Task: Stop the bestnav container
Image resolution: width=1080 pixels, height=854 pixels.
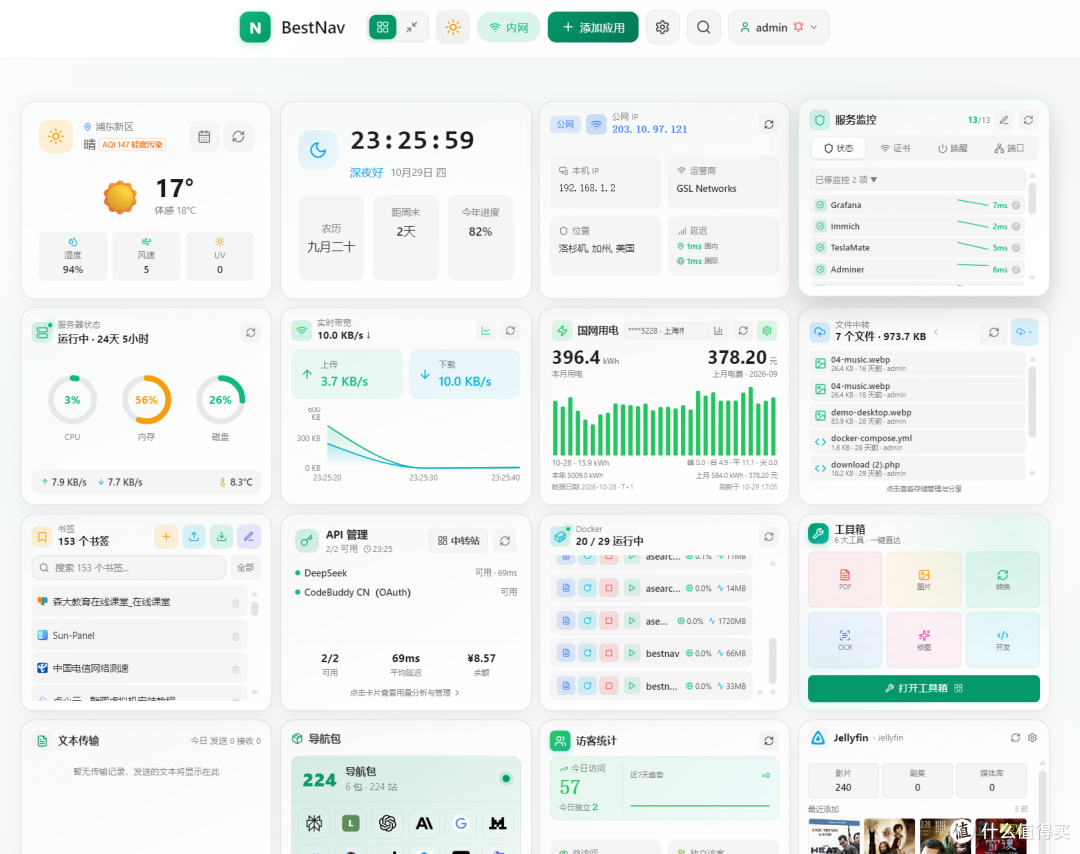Action: pos(609,653)
